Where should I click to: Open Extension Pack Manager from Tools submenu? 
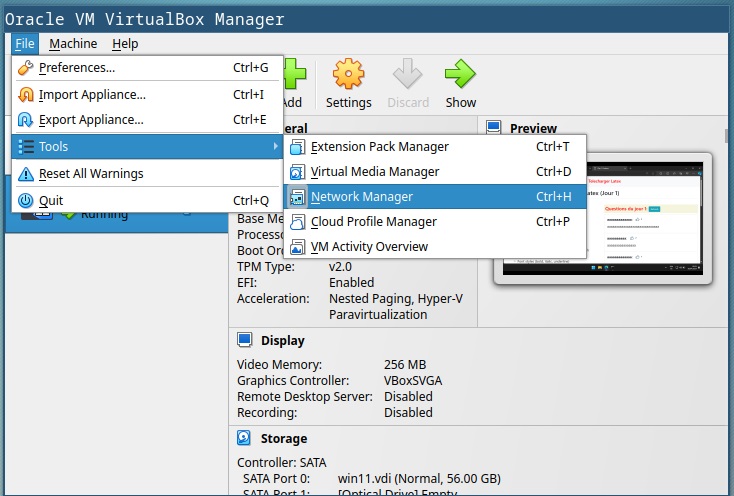point(435,147)
